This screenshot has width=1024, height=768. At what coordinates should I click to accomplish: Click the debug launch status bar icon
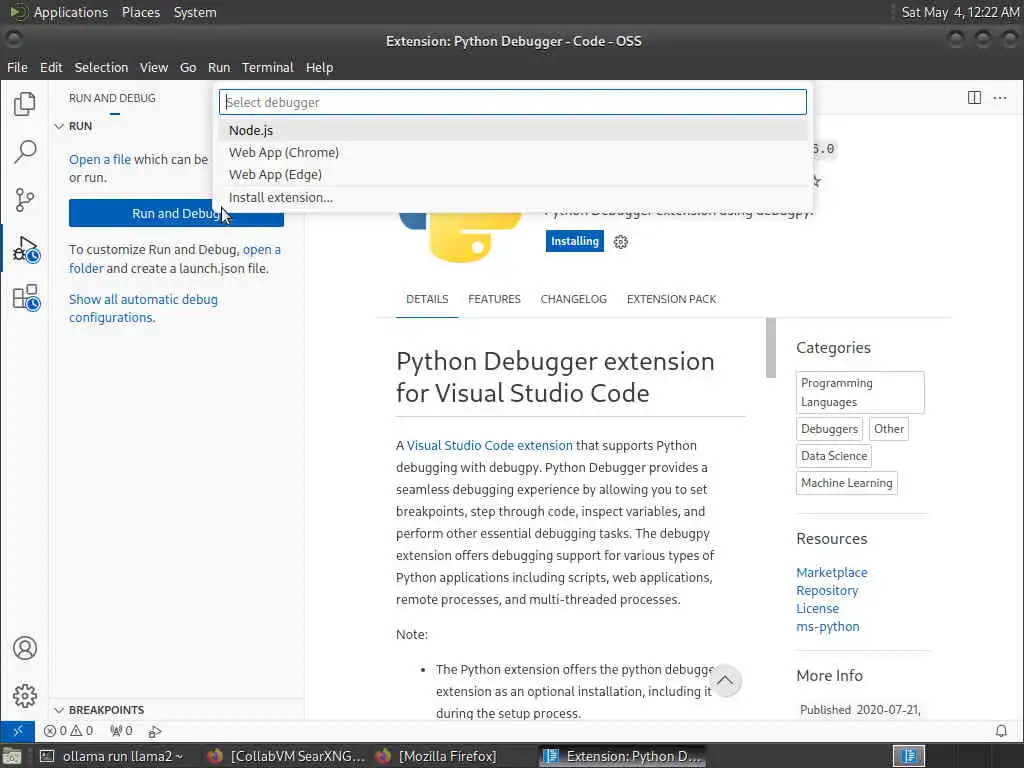tap(155, 731)
